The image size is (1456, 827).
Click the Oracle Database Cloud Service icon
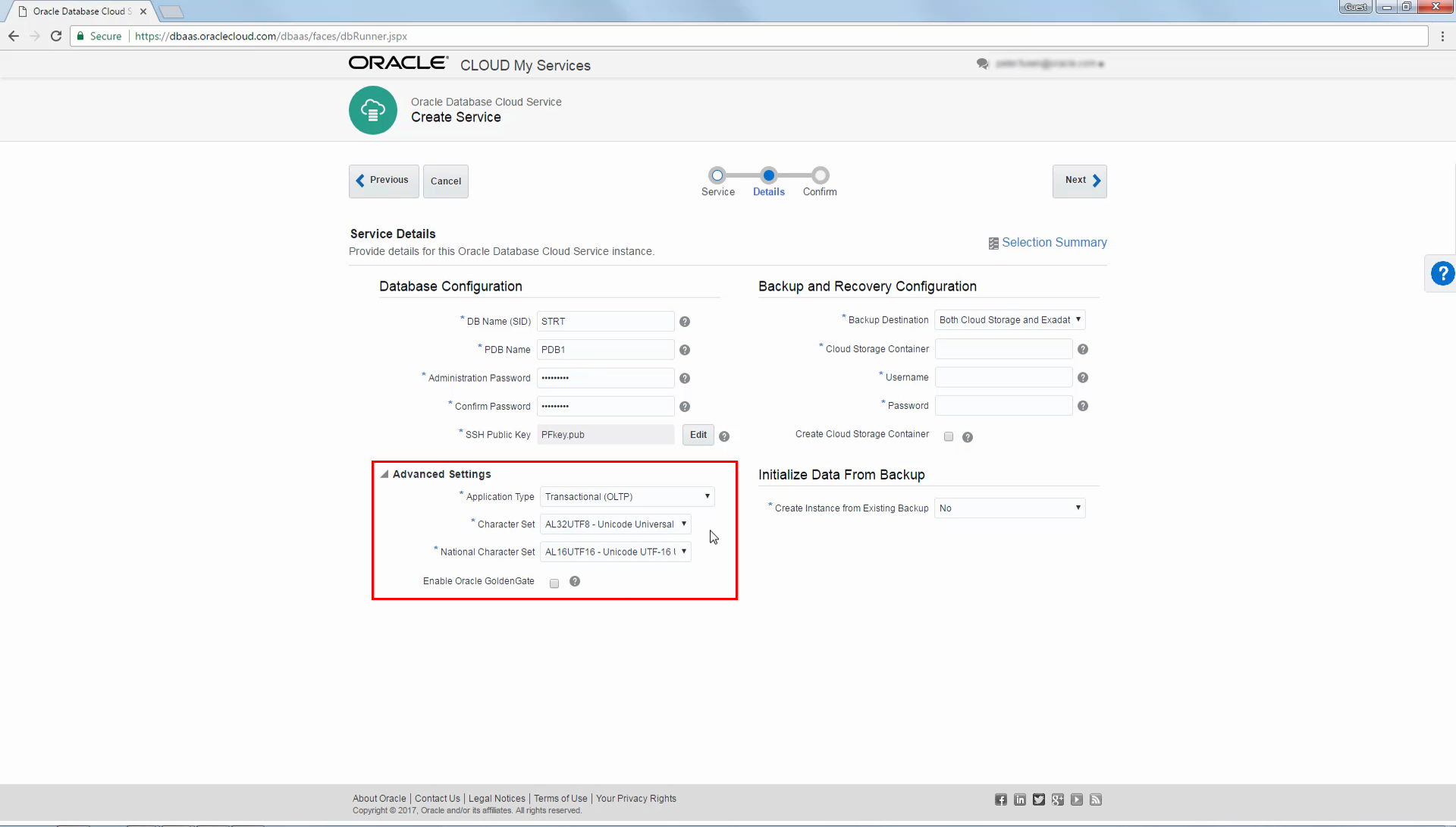click(373, 111)
